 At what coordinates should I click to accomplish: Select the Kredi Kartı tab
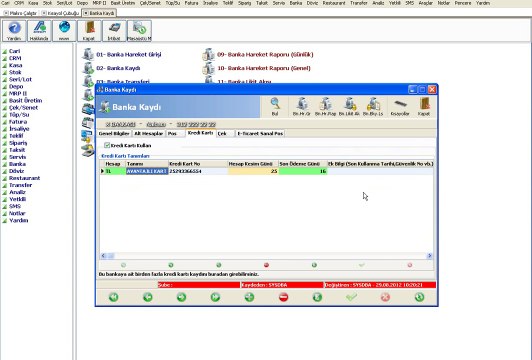point(201,133)
